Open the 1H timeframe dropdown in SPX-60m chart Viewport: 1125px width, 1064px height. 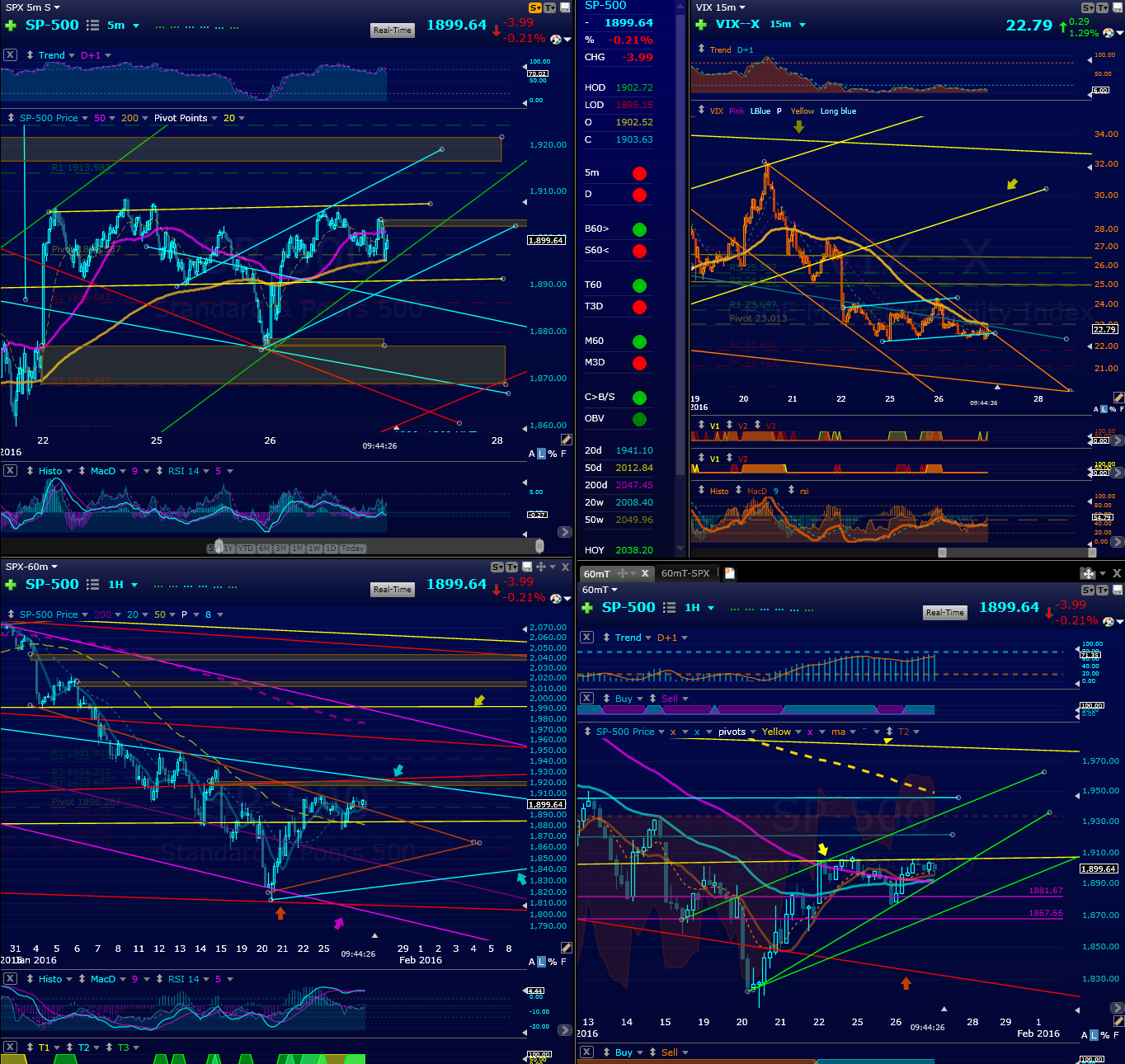[x=134, y=585]
